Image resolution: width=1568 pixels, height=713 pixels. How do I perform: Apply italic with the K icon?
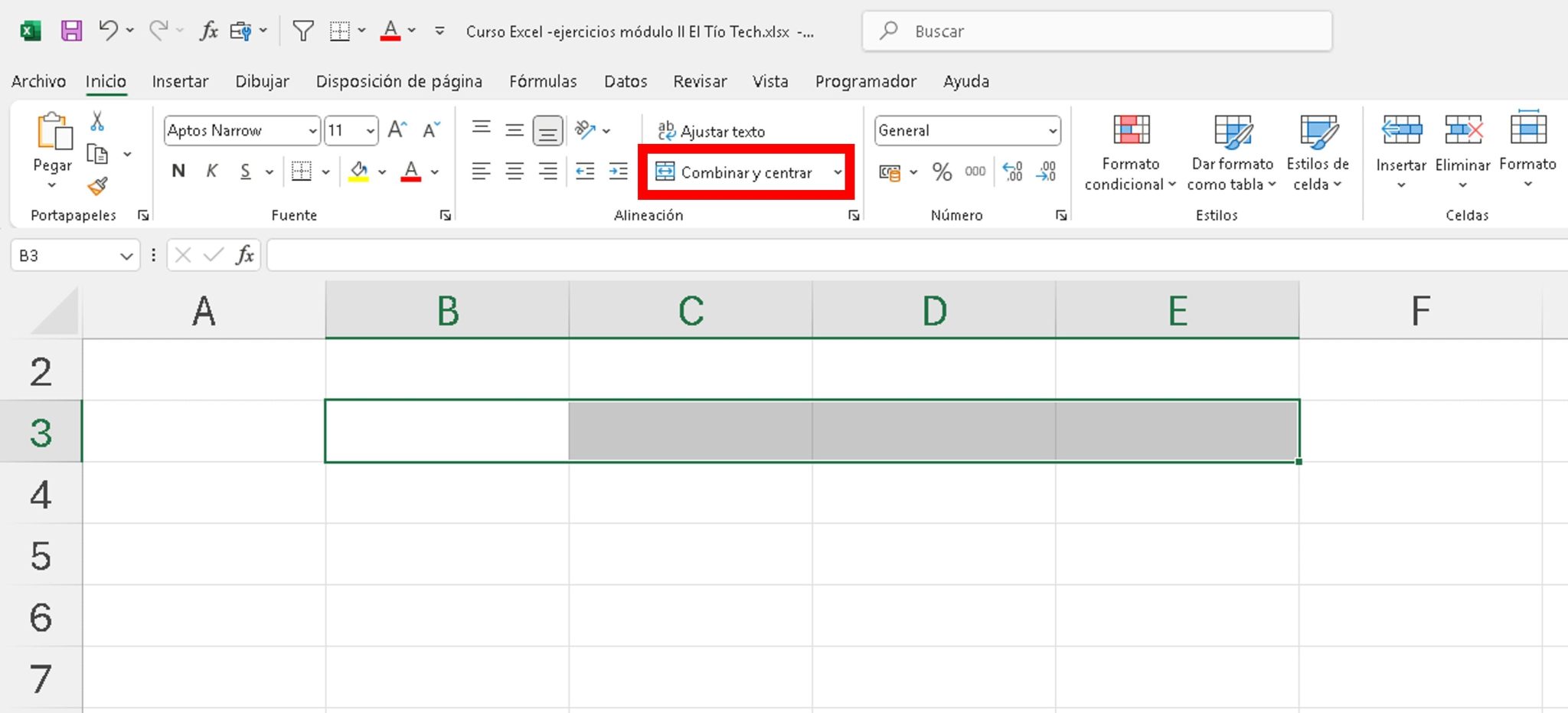(212, 171)
